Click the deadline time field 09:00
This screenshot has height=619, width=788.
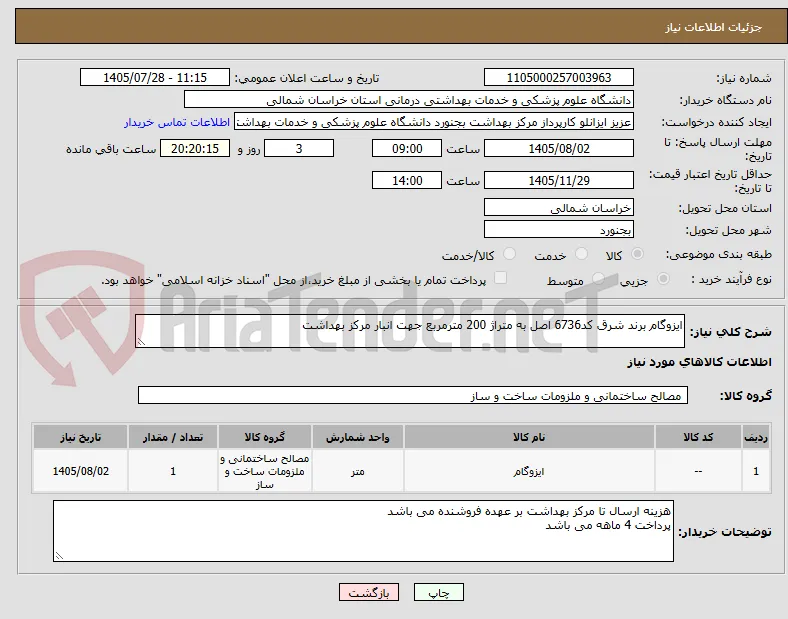[407, 148]
